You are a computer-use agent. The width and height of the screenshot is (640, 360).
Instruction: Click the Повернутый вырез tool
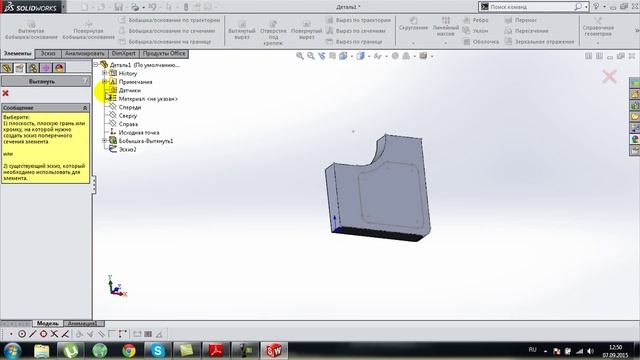[307, 30]
